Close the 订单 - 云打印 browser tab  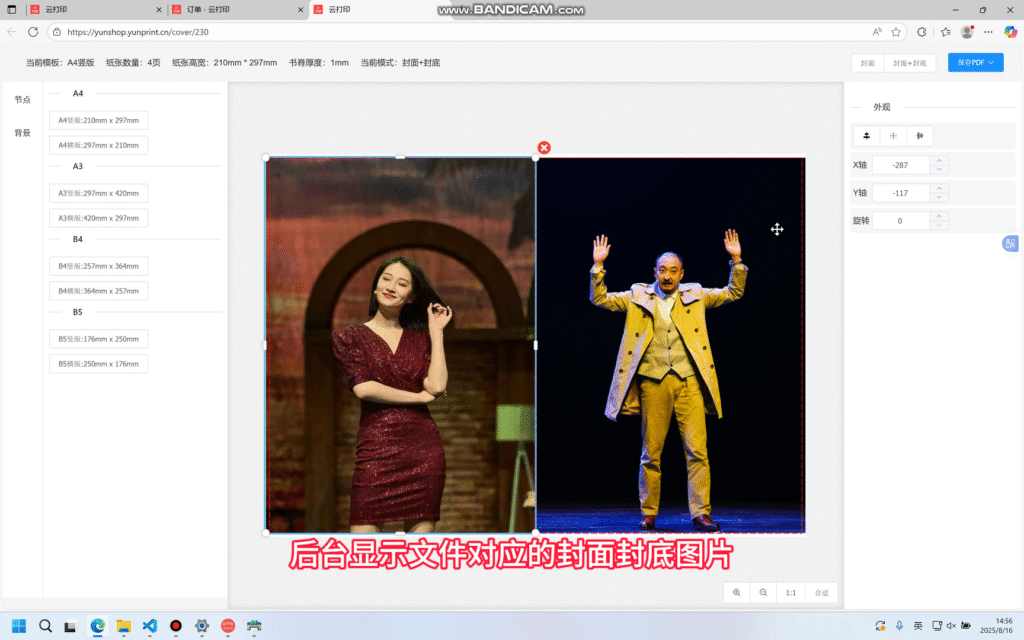[x=300, y=10]
